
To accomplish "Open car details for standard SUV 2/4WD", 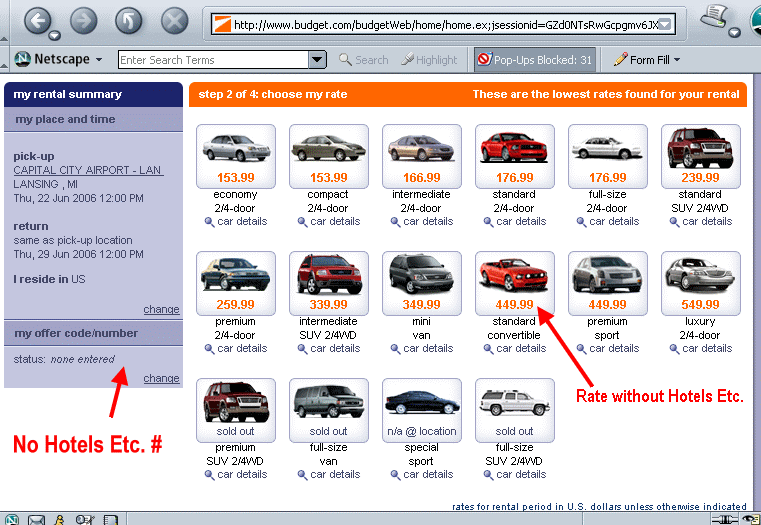I will (701, 222).
